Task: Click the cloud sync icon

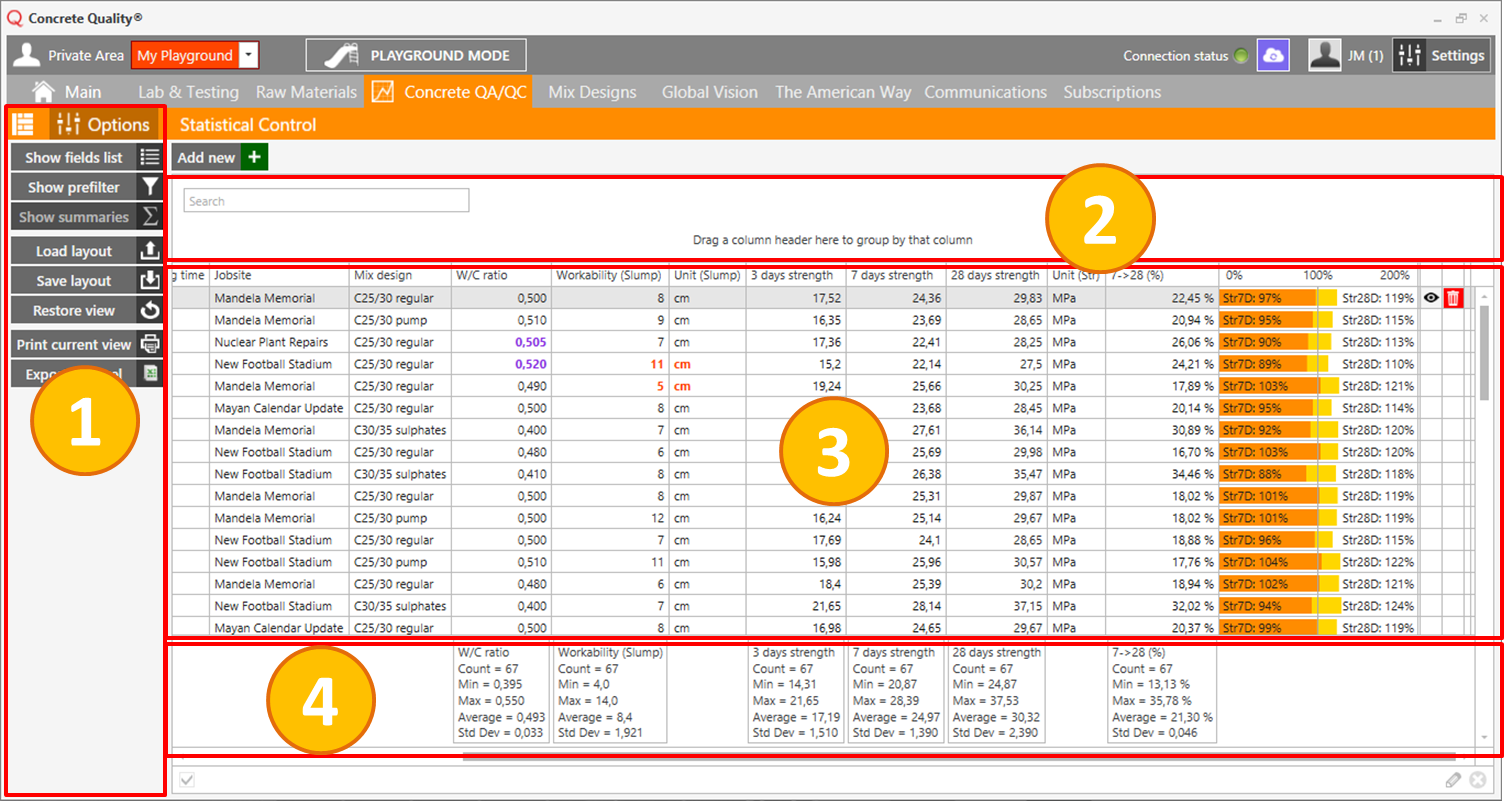Action: coord(1273,56)
